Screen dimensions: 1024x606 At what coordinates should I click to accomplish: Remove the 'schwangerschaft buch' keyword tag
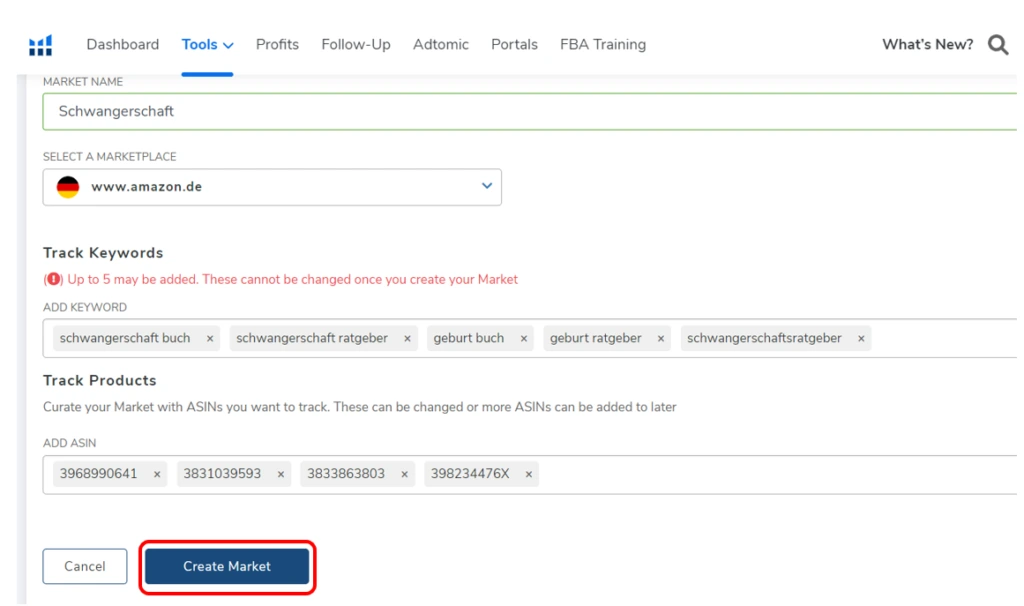coord(210,339)
